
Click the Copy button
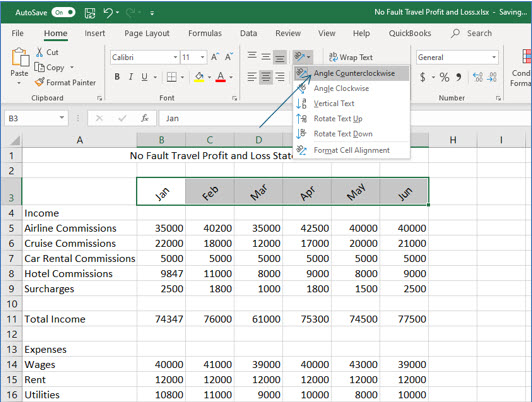50,68
